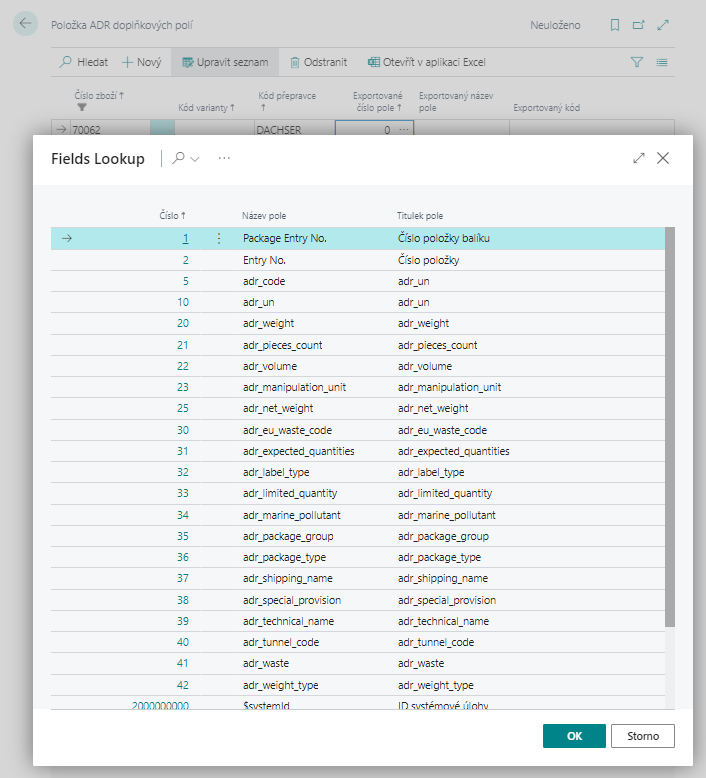Click the bookmark icon next to Neuloženo
706x778 pixels.
click(x=615, y=25)
